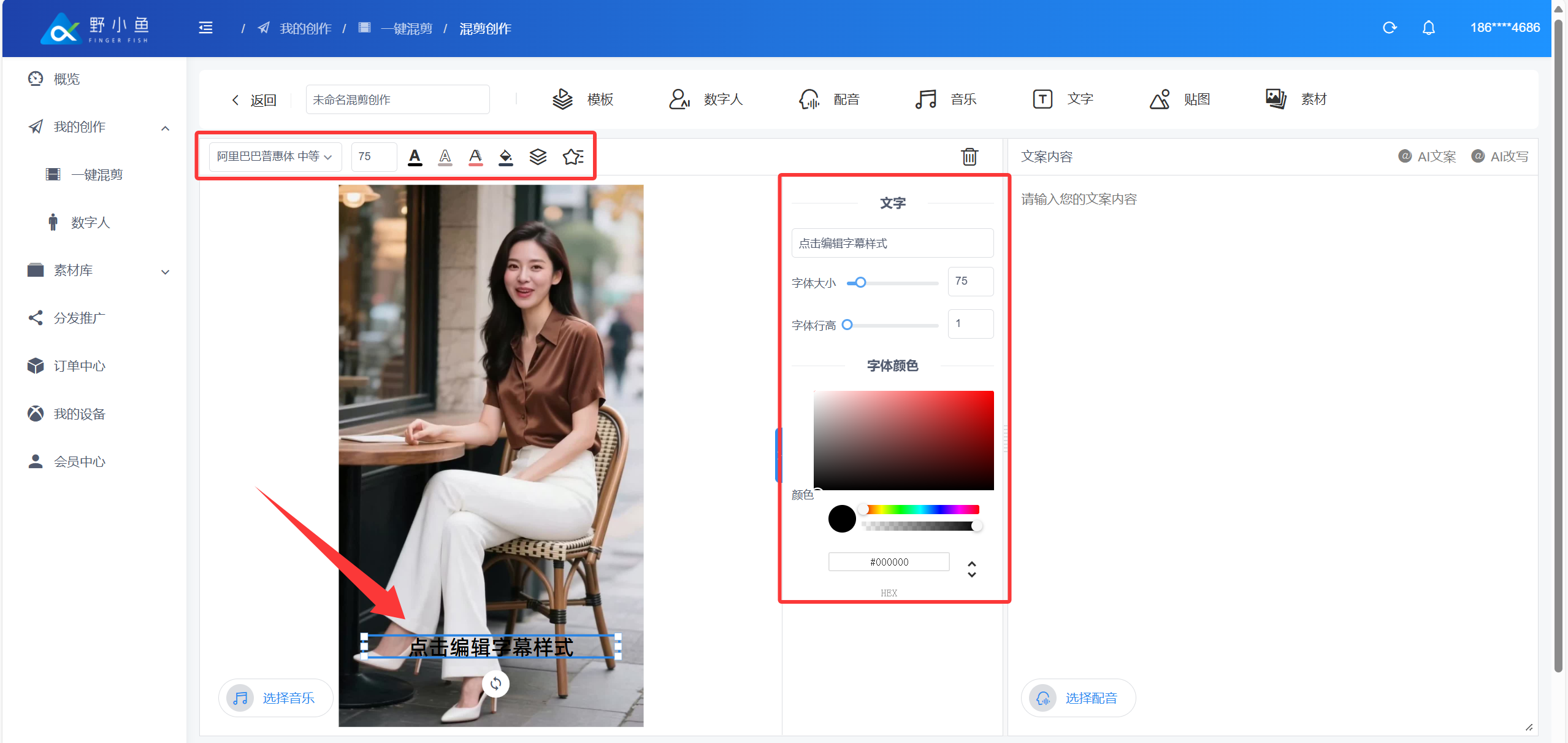Click the rainbow hue slider
This screenshot has height=743, width=1568.
coord(921,509)
